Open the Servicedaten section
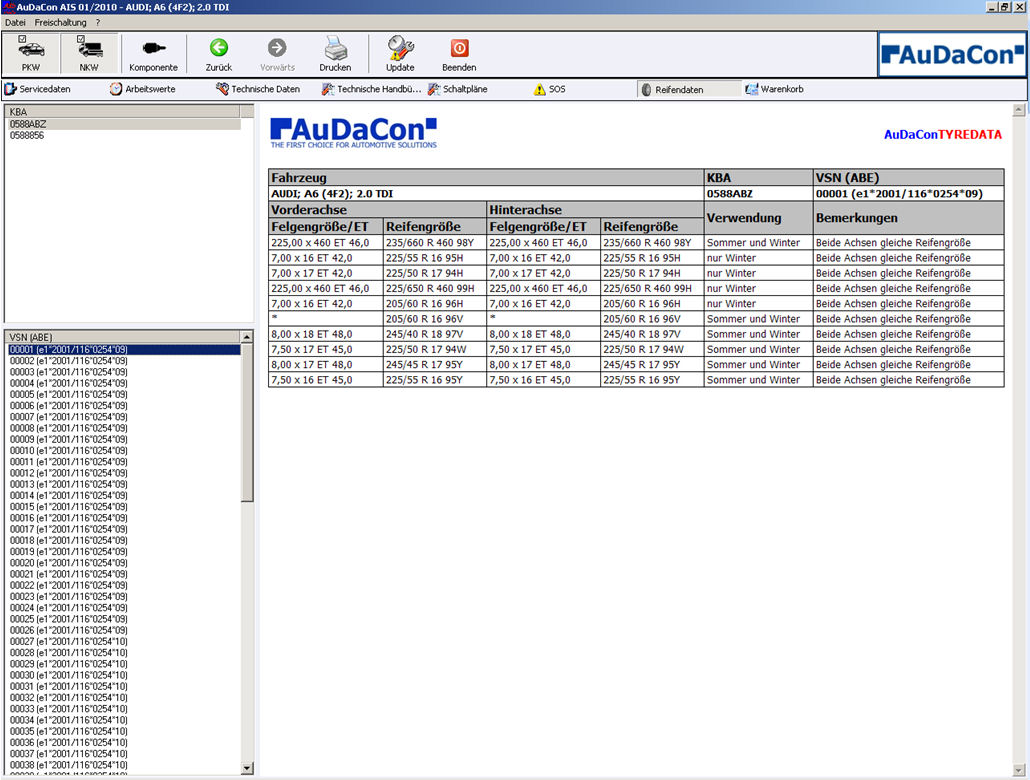 click(38, 89)
